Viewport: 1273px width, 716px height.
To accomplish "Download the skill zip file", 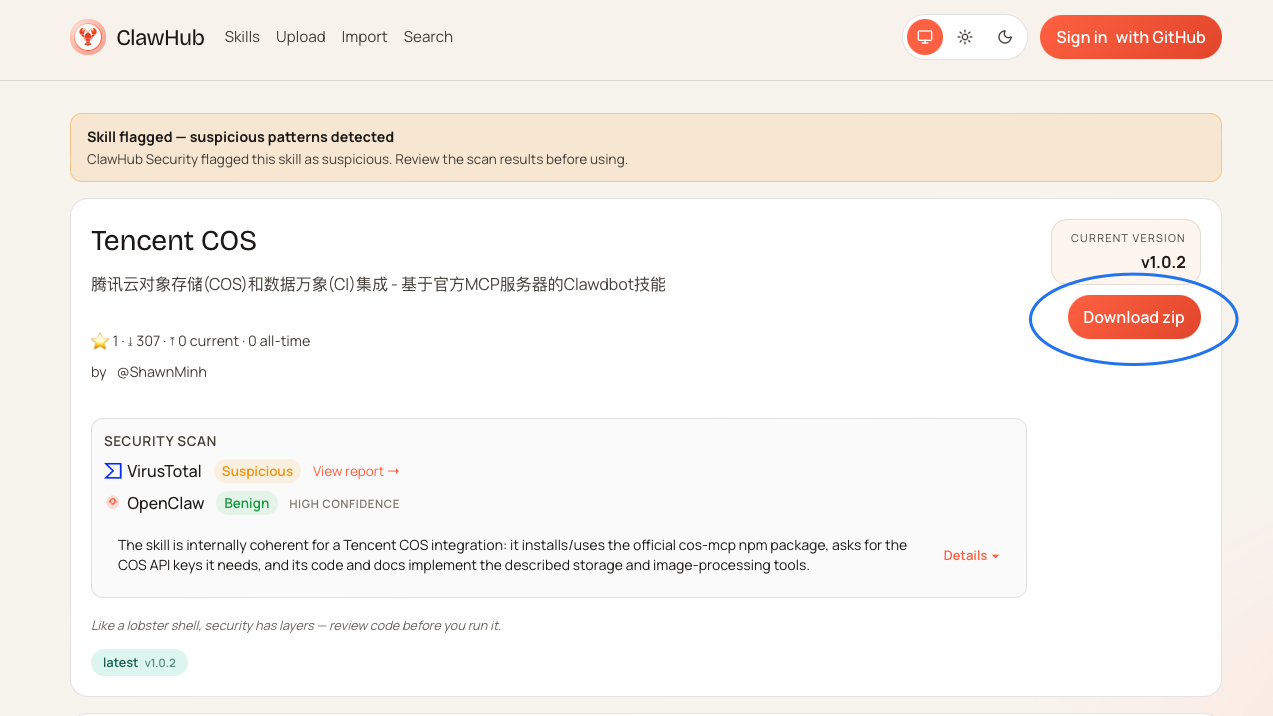I will 1133,318.
